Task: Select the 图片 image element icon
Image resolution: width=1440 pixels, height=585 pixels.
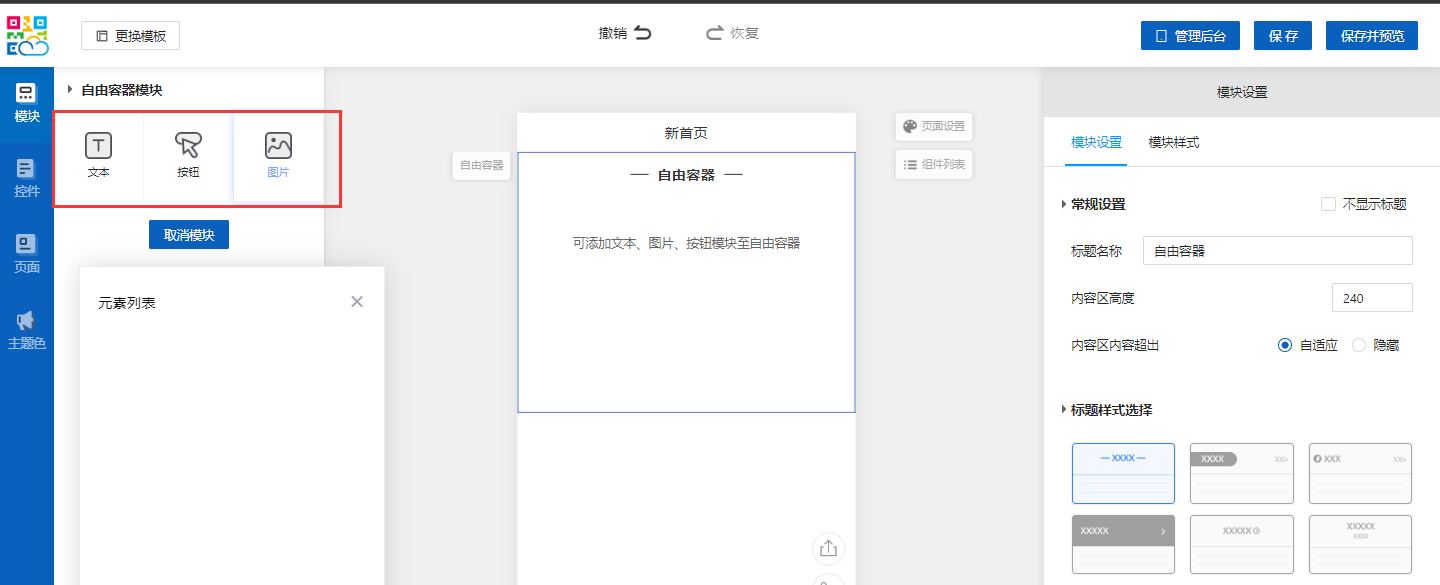Action: coord(278,147)
